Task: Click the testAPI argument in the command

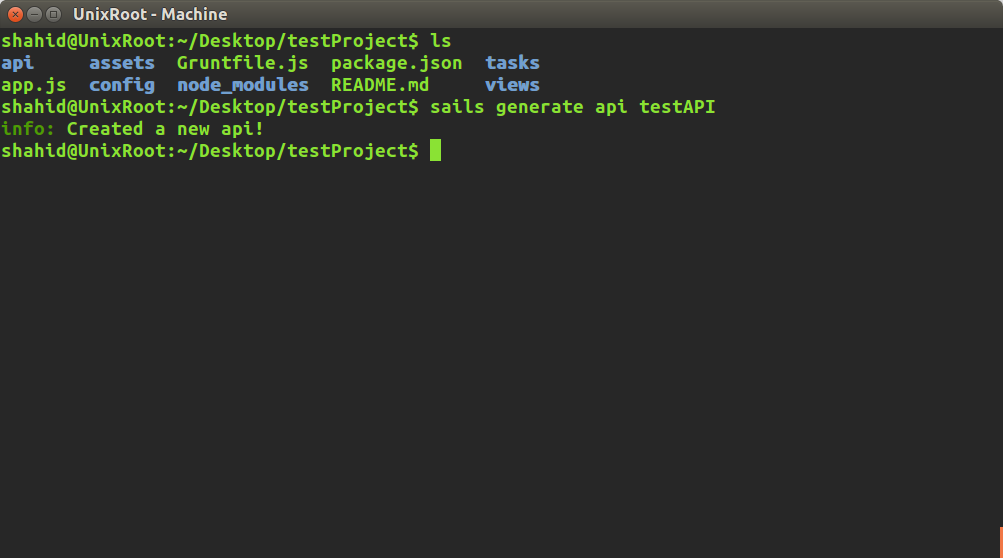Action: pos(677,107)
